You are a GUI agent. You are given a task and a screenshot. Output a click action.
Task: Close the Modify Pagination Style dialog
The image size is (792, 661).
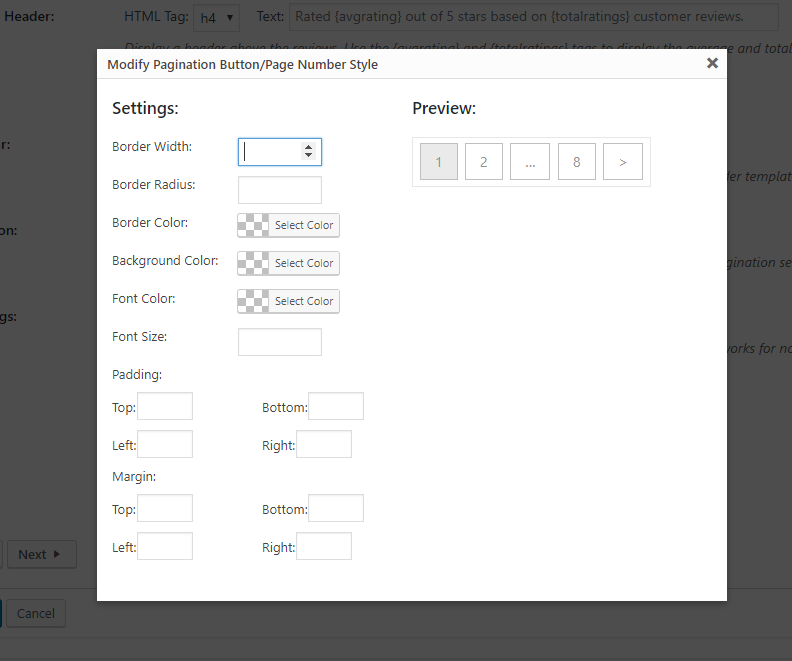point(712,63)
